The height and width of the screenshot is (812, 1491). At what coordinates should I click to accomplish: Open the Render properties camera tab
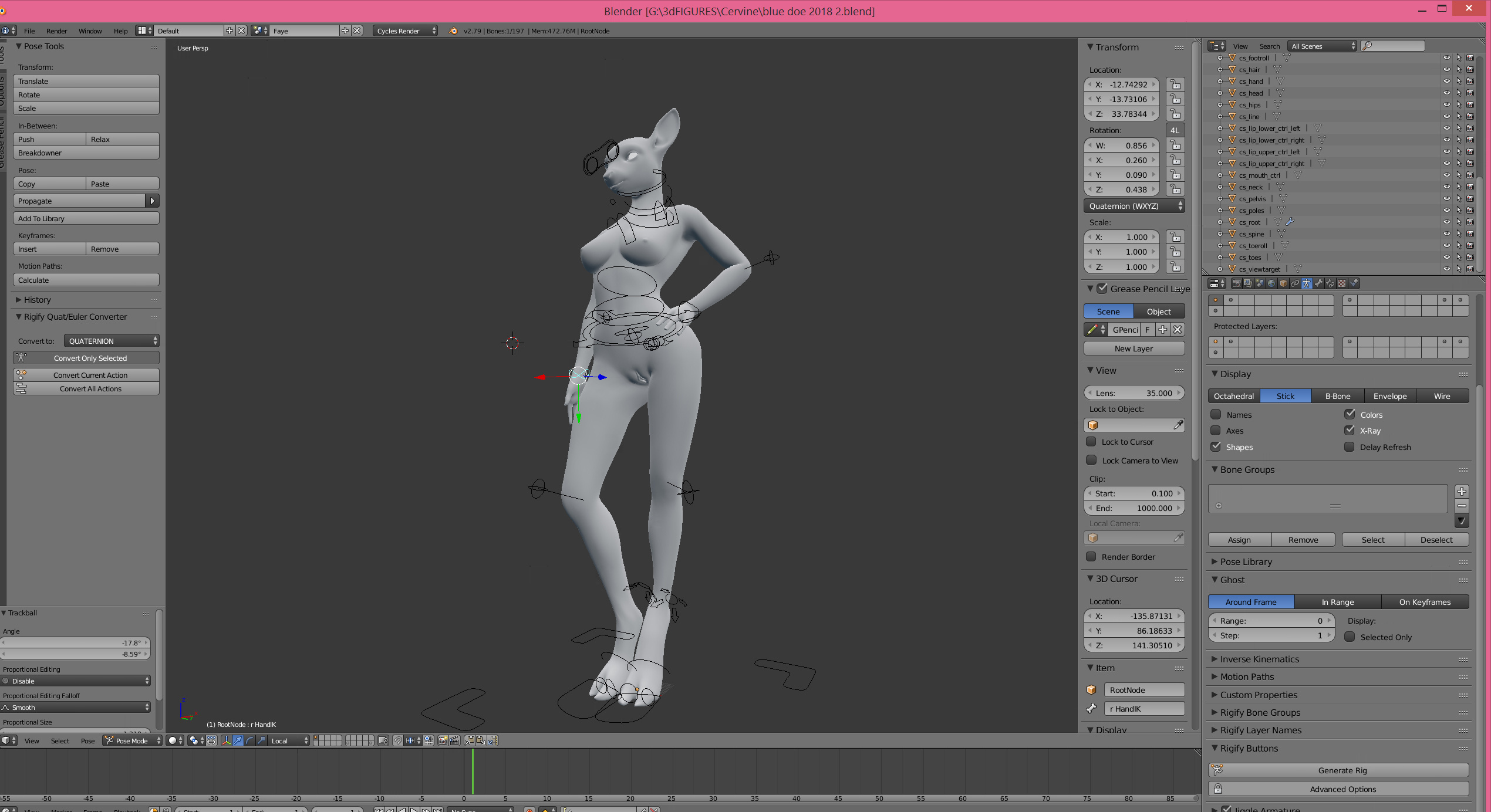tap(1236, 283)
